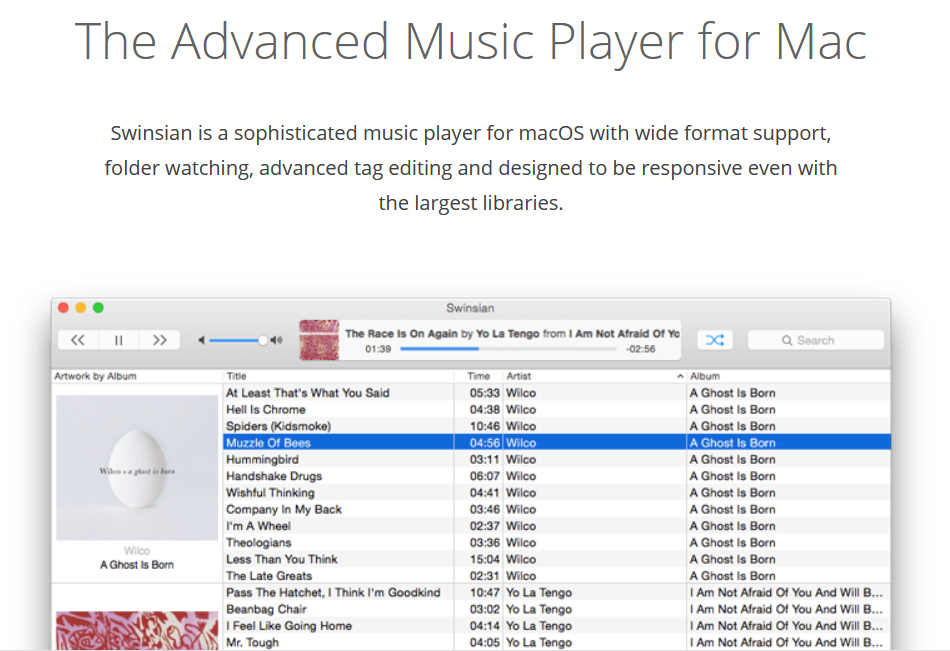
Task: Sort by the Album column header
Action: [789, 376]
